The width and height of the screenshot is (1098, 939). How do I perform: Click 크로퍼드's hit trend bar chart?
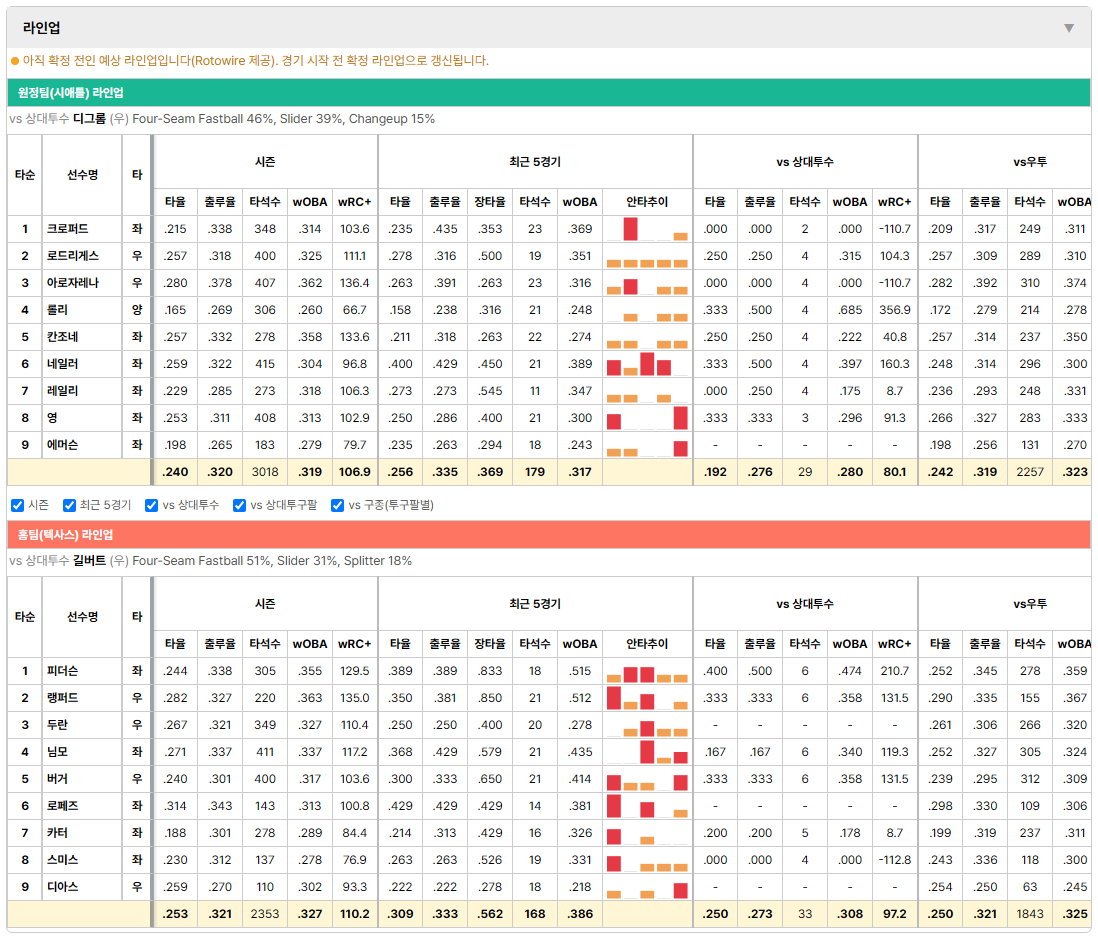(647, 229)
